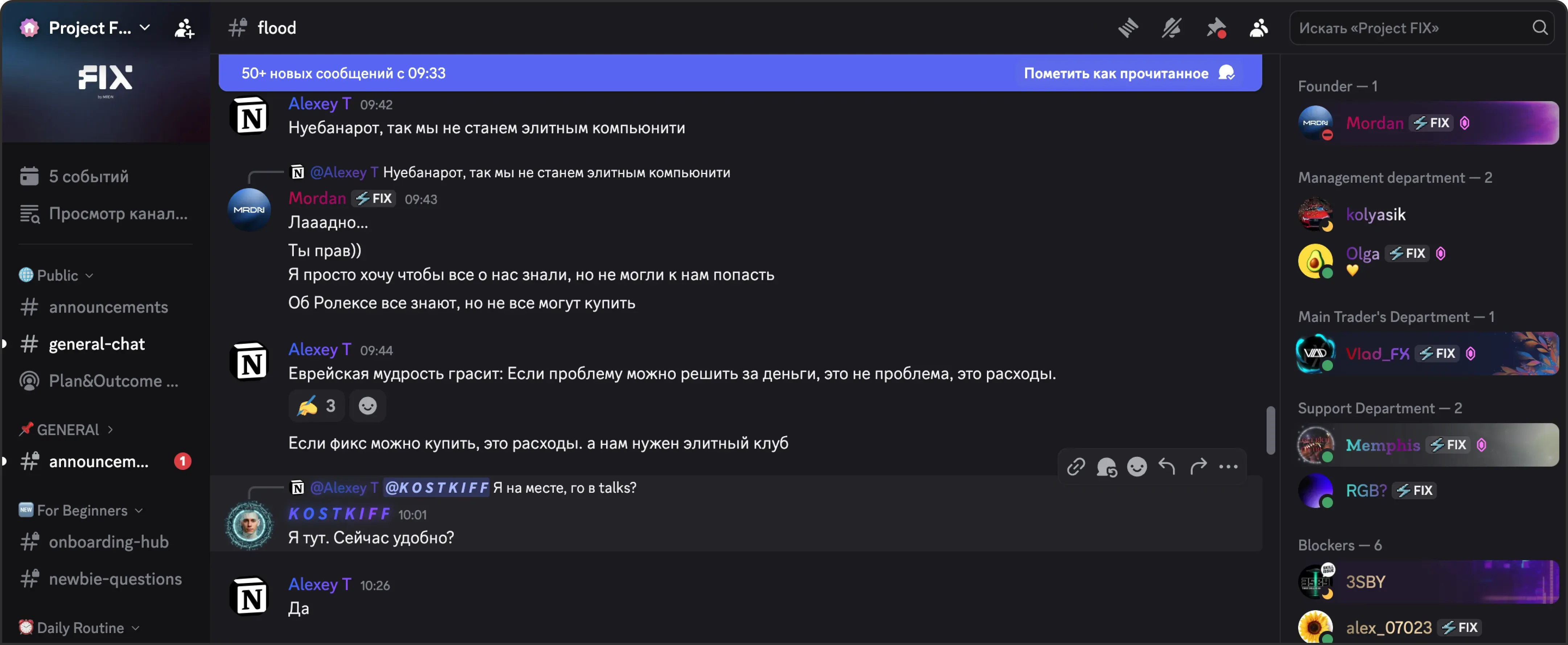Open more options ellipsis on message

(1229, 467)
